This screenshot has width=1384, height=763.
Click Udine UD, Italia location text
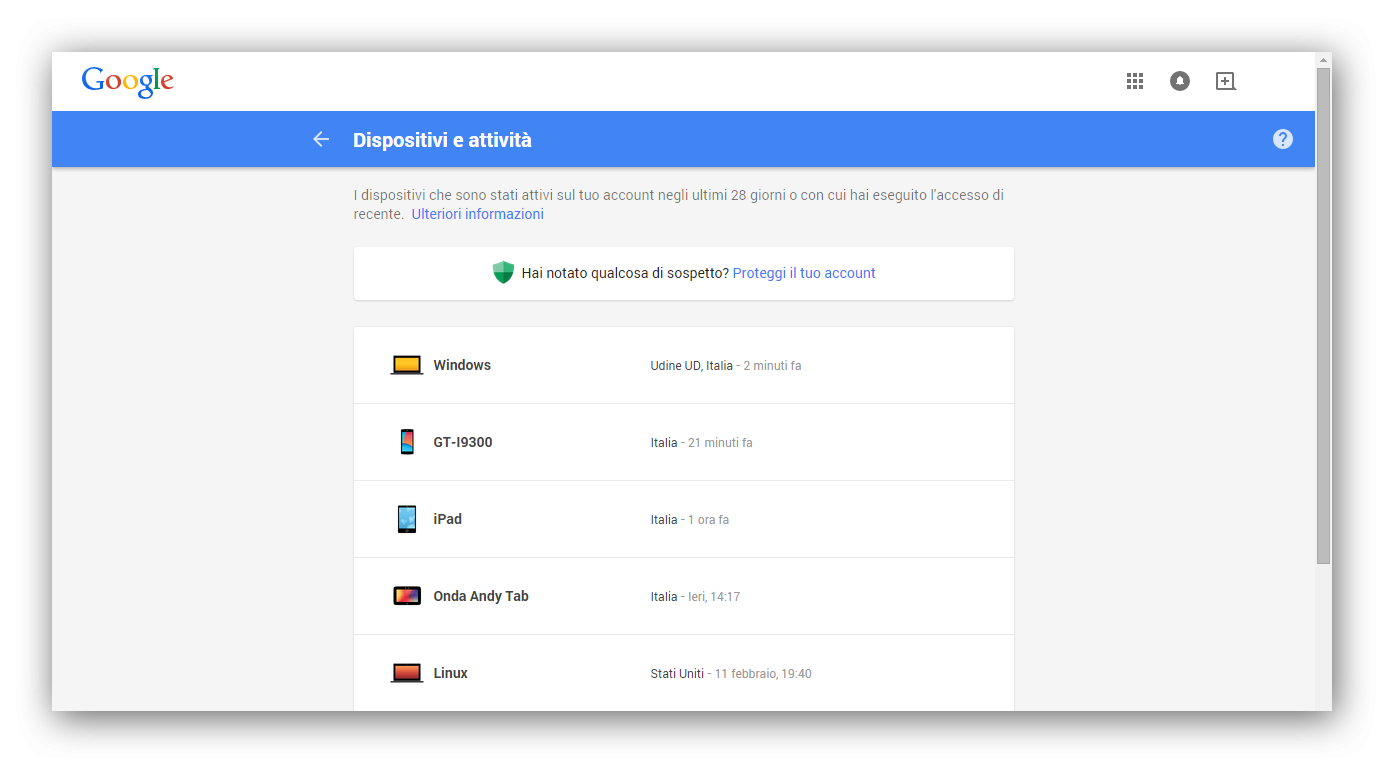(692, 366)
